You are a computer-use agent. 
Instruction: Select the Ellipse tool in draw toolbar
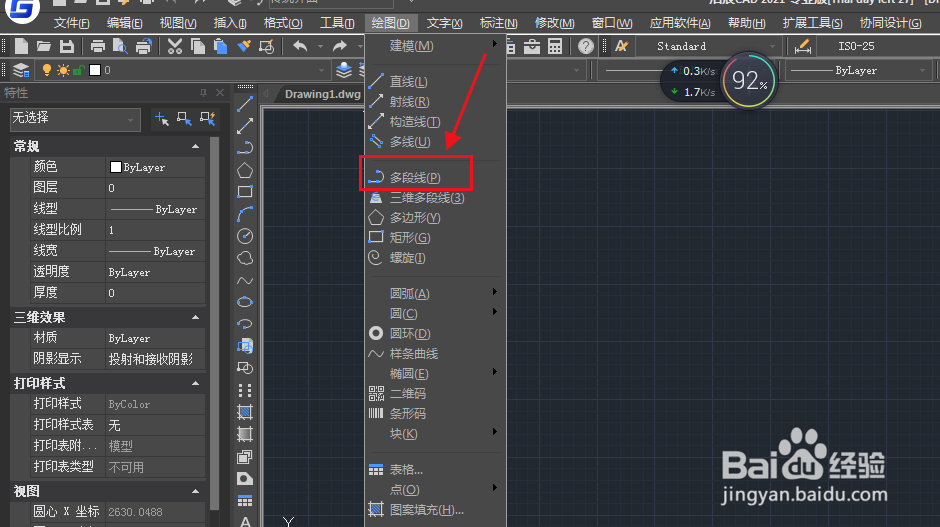[x=245, y=302]
